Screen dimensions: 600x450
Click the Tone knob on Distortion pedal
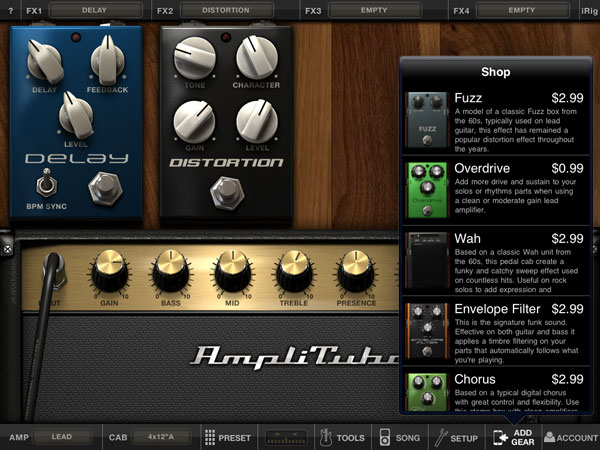pos(195,58)
